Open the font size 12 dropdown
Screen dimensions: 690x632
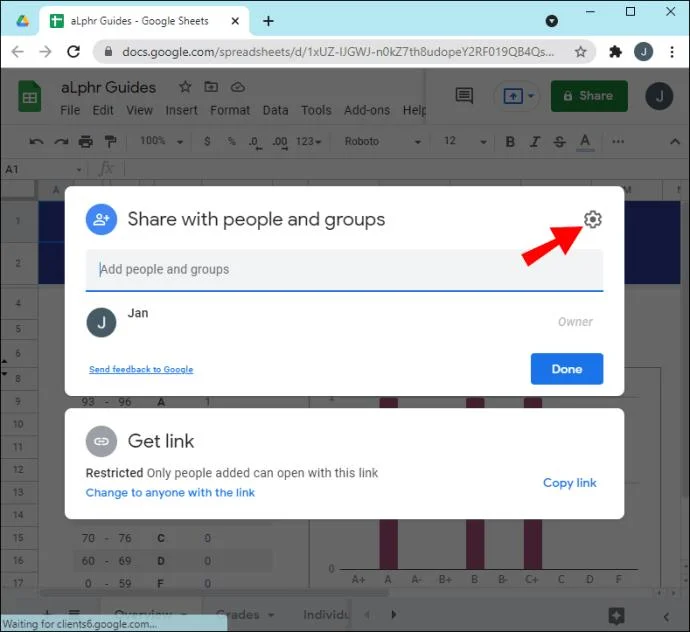(465, 141)
